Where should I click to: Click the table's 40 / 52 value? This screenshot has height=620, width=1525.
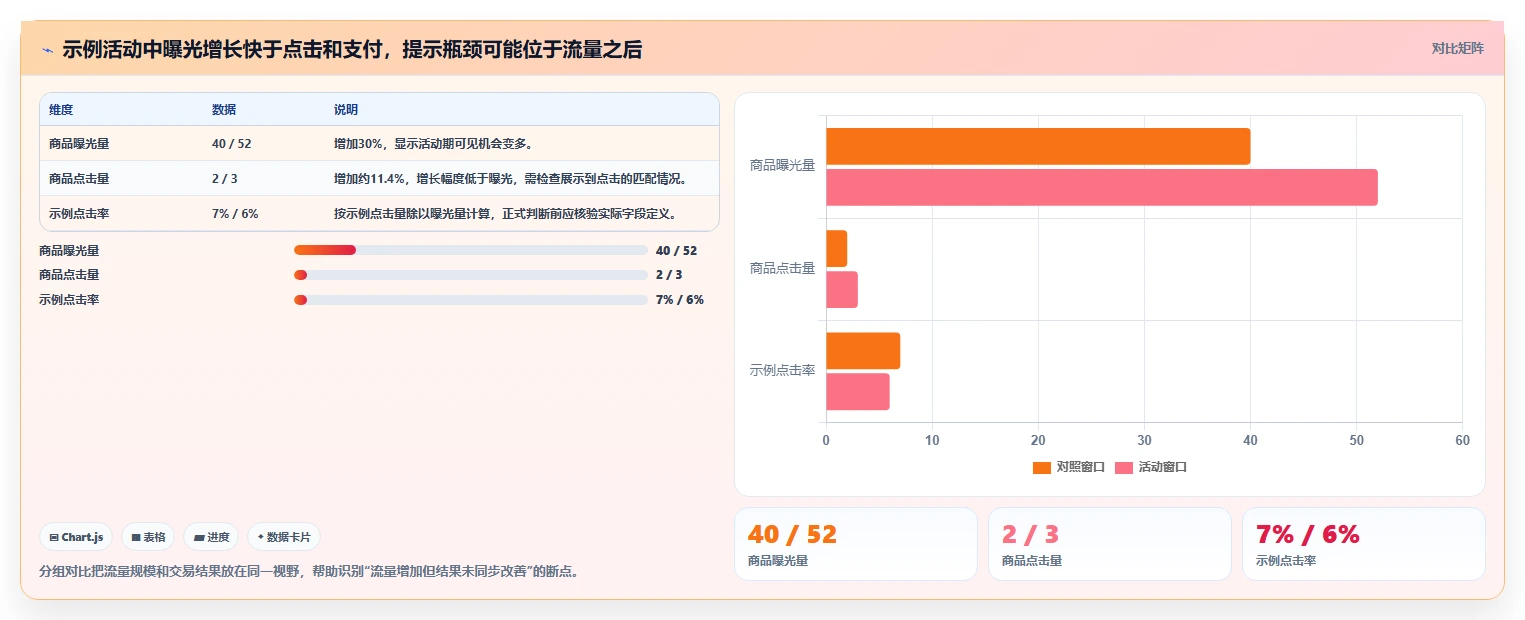232,144
